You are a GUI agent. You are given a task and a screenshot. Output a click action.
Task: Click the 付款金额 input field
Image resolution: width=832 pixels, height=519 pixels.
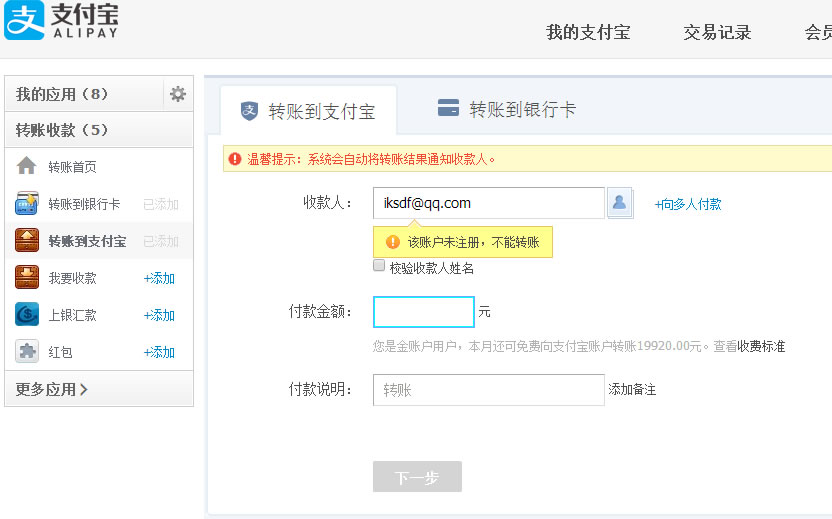click(424, 312)
